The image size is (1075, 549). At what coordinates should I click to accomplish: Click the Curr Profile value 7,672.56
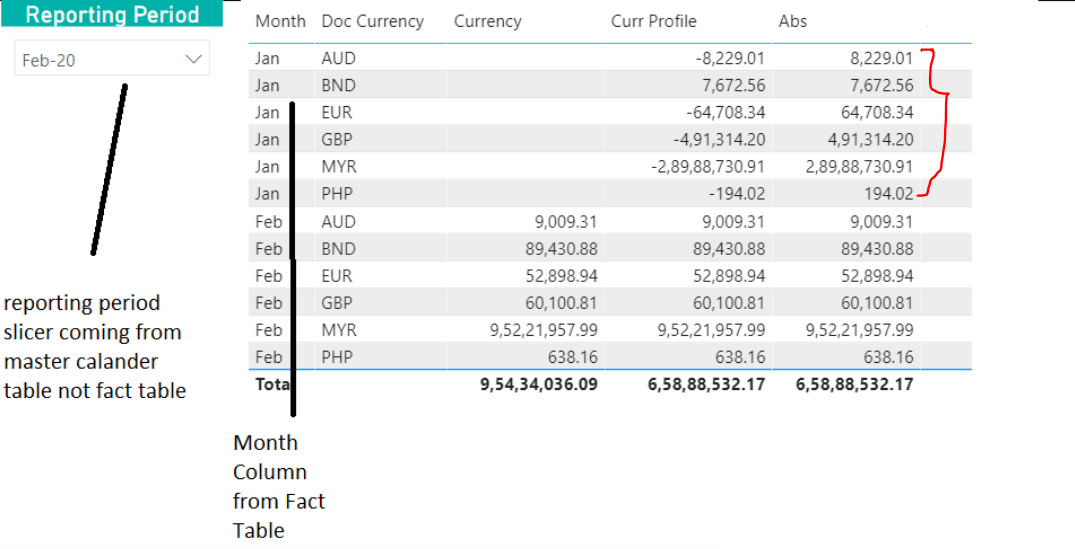click(x=733, y=86)
